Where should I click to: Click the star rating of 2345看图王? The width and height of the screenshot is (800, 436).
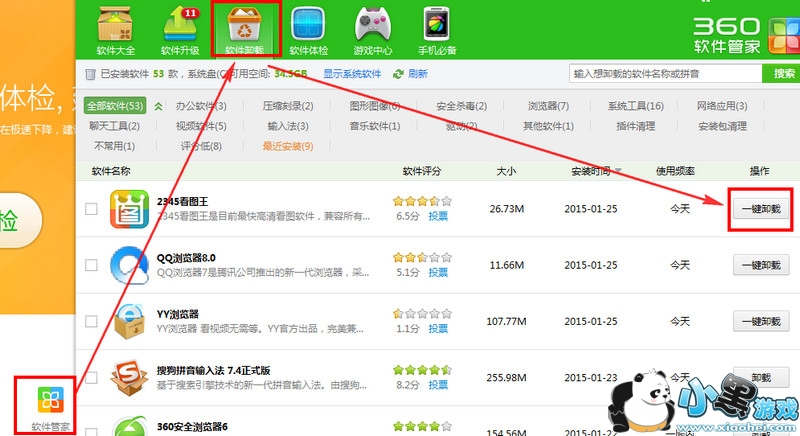click(422, 201)
